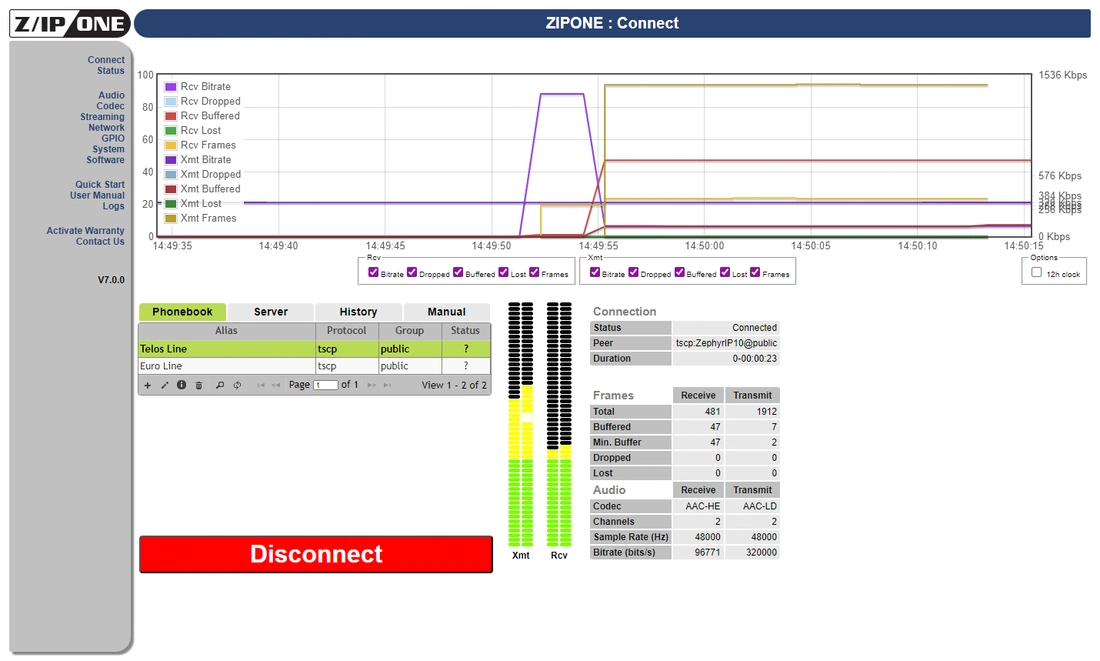Open GPIO settings in sidebar
1100x661 pixels.
113,138
